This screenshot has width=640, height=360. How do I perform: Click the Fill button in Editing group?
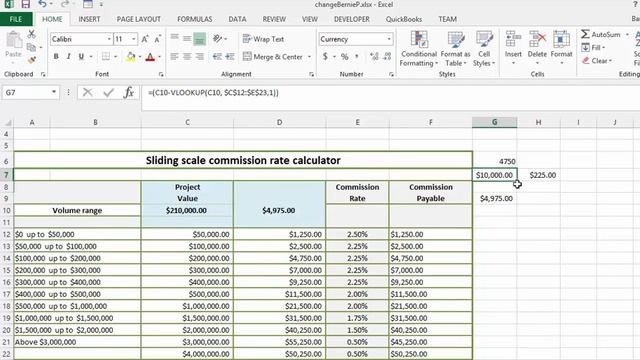(593, 47)
